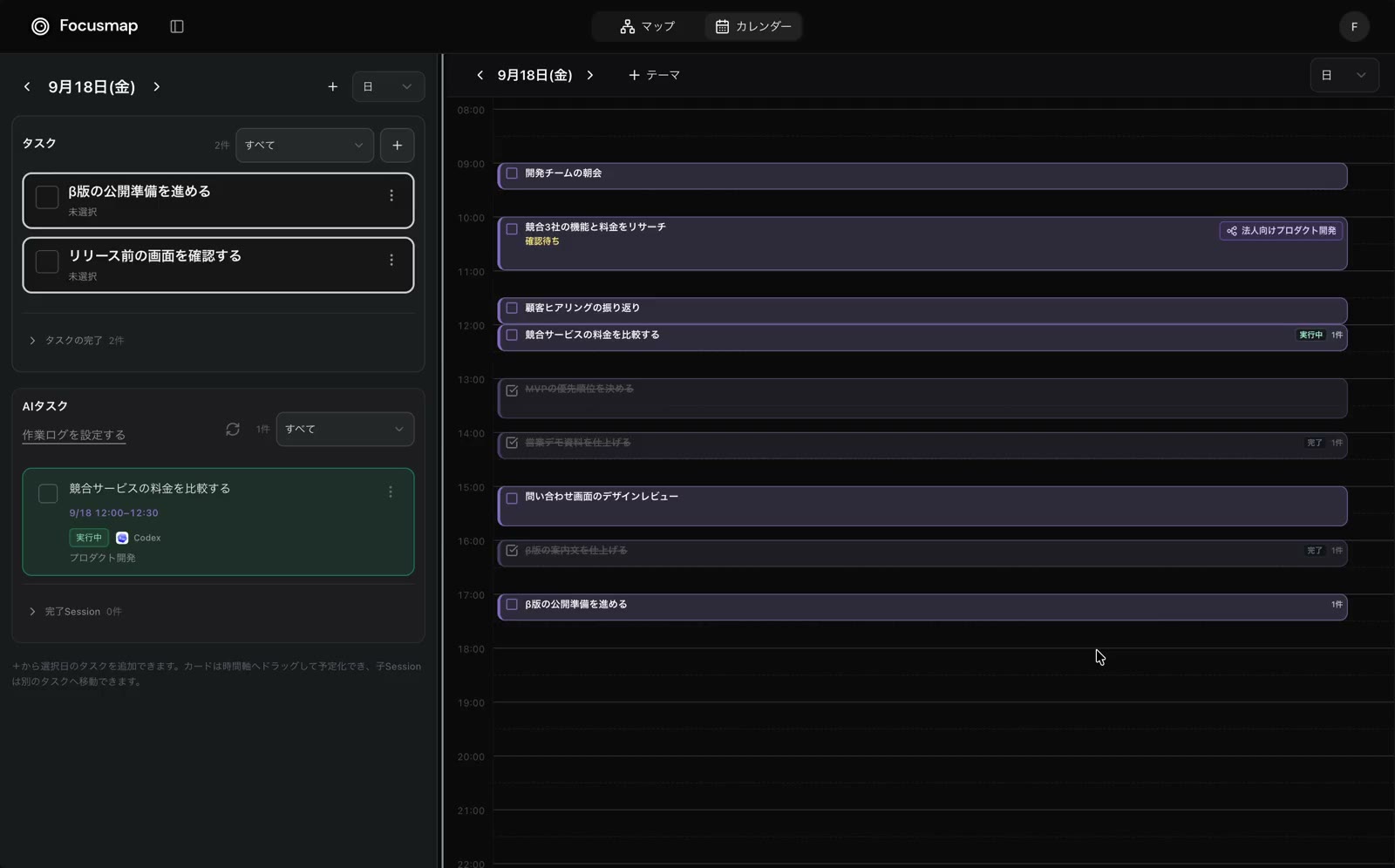Check off the β版の公開準備を進める task
The width and height of the screenshot is (1395, 868).
(47, 197)
